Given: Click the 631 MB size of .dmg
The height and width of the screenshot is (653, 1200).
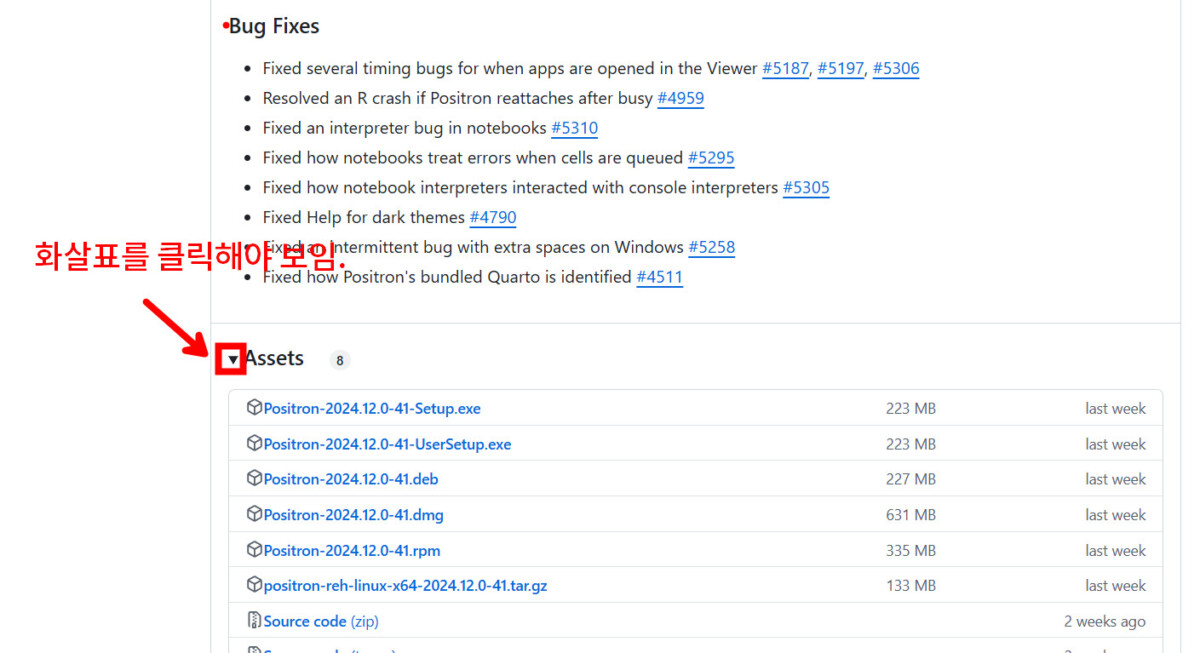Looking at the screenshot, I should pyautogui.click(x=911, y=515).
